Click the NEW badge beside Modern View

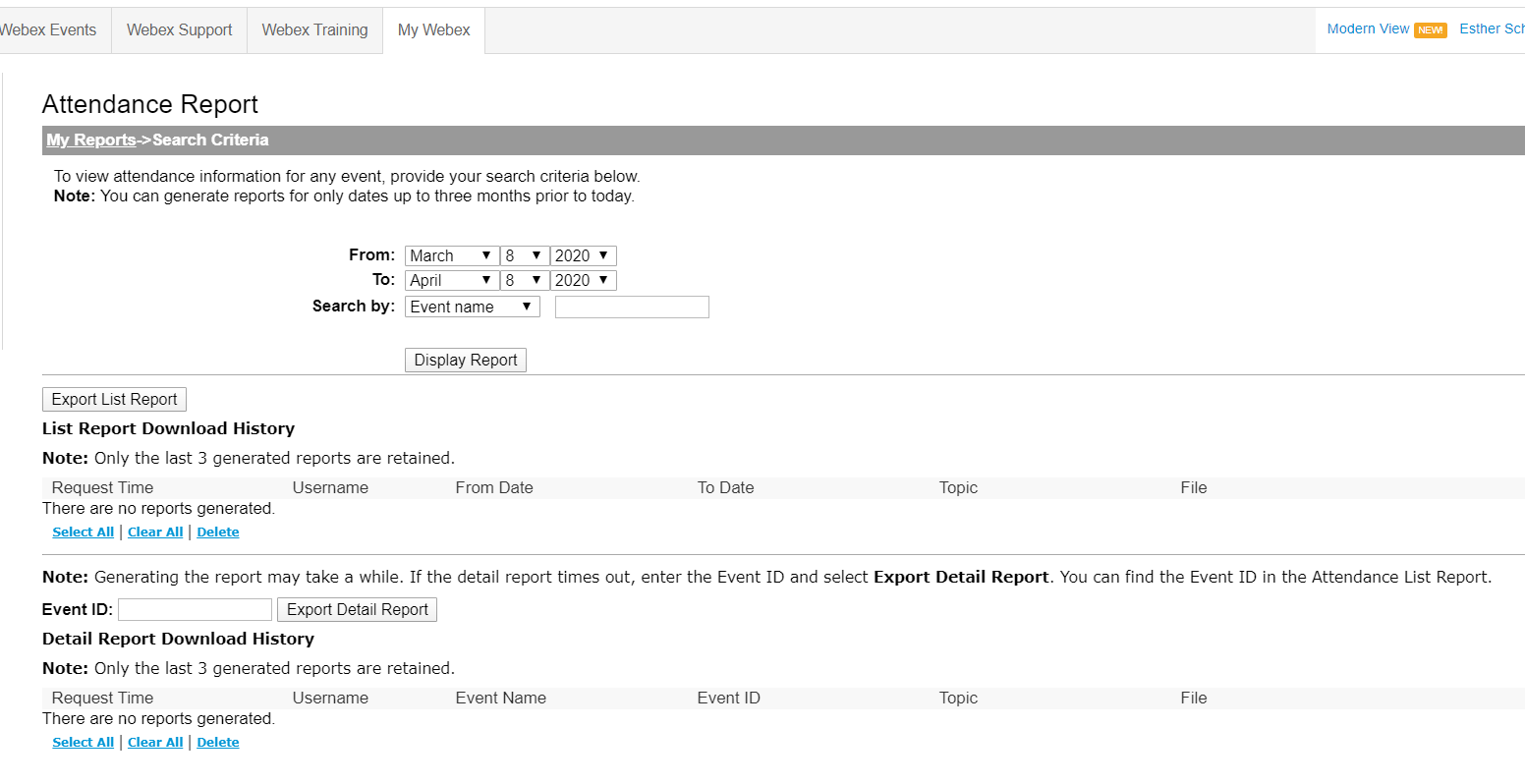[x=1431, y=30]
